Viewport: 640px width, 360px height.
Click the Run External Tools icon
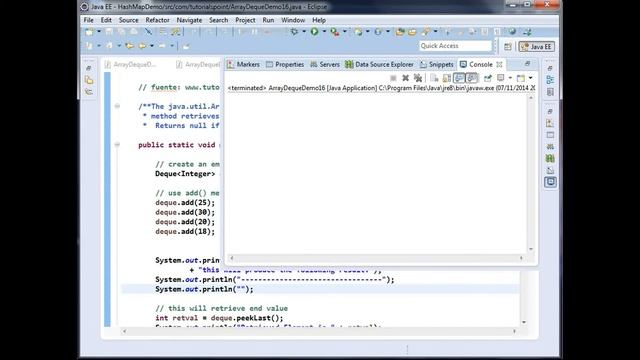tap(335, 32)
